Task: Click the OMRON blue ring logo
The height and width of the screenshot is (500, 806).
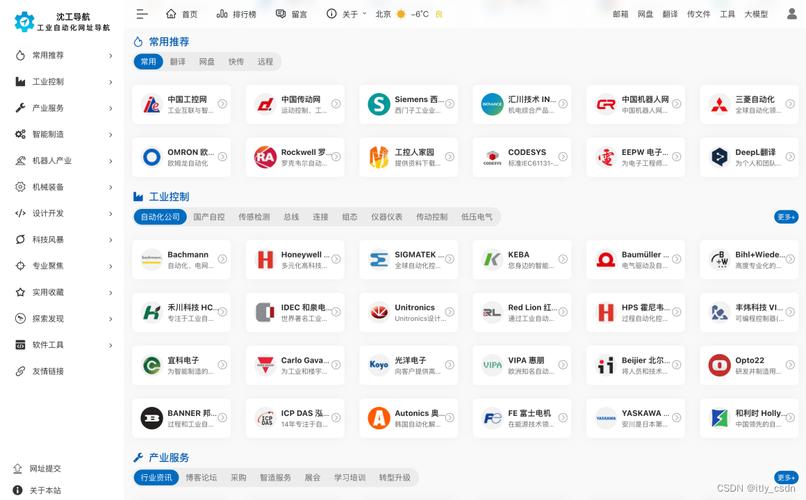Action: (x=151, y=157)
